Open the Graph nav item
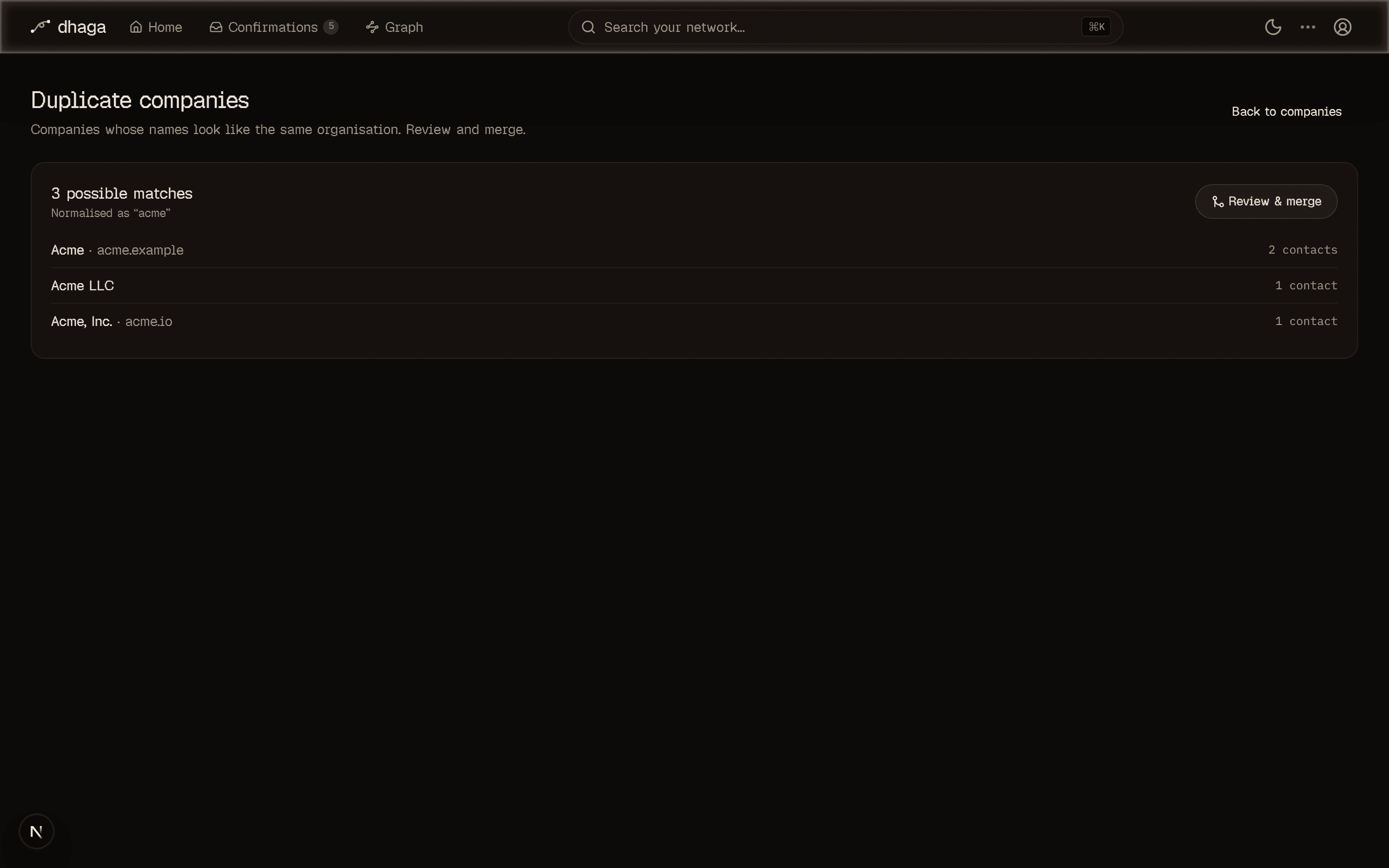This screenshot has width=1389, height=868. tap(395, 27)
